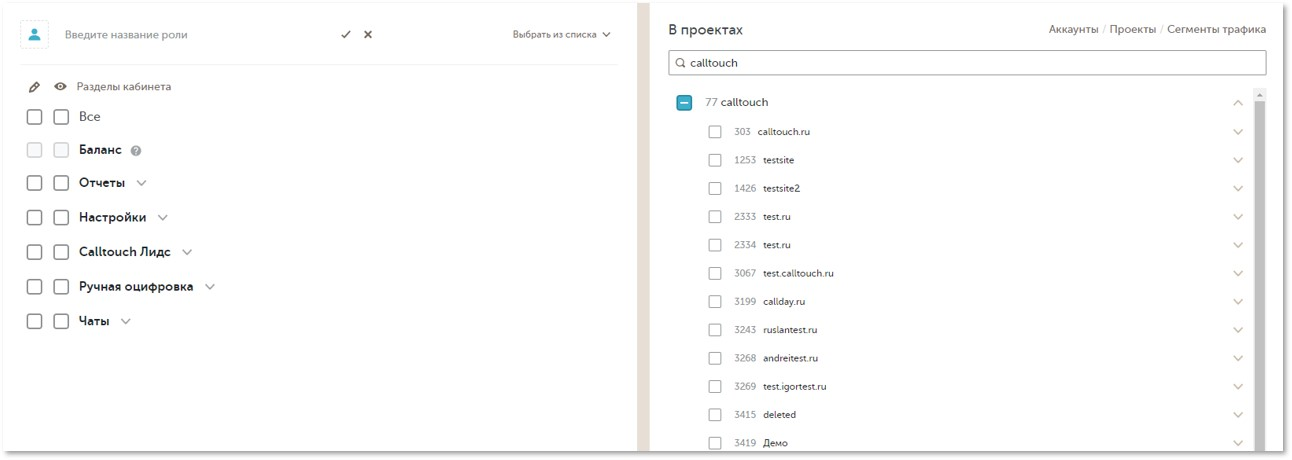
Task: Expand the 1253 testsite row chevron
Action: click(x=1238, y=160)
